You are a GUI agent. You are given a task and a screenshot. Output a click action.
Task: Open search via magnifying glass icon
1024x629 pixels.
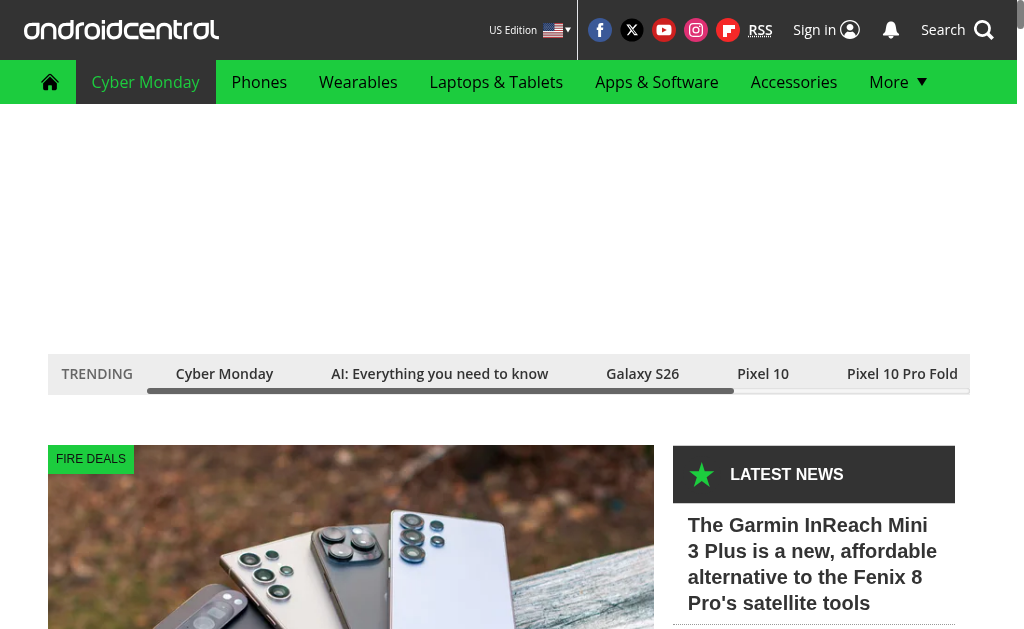pos(984,30)
